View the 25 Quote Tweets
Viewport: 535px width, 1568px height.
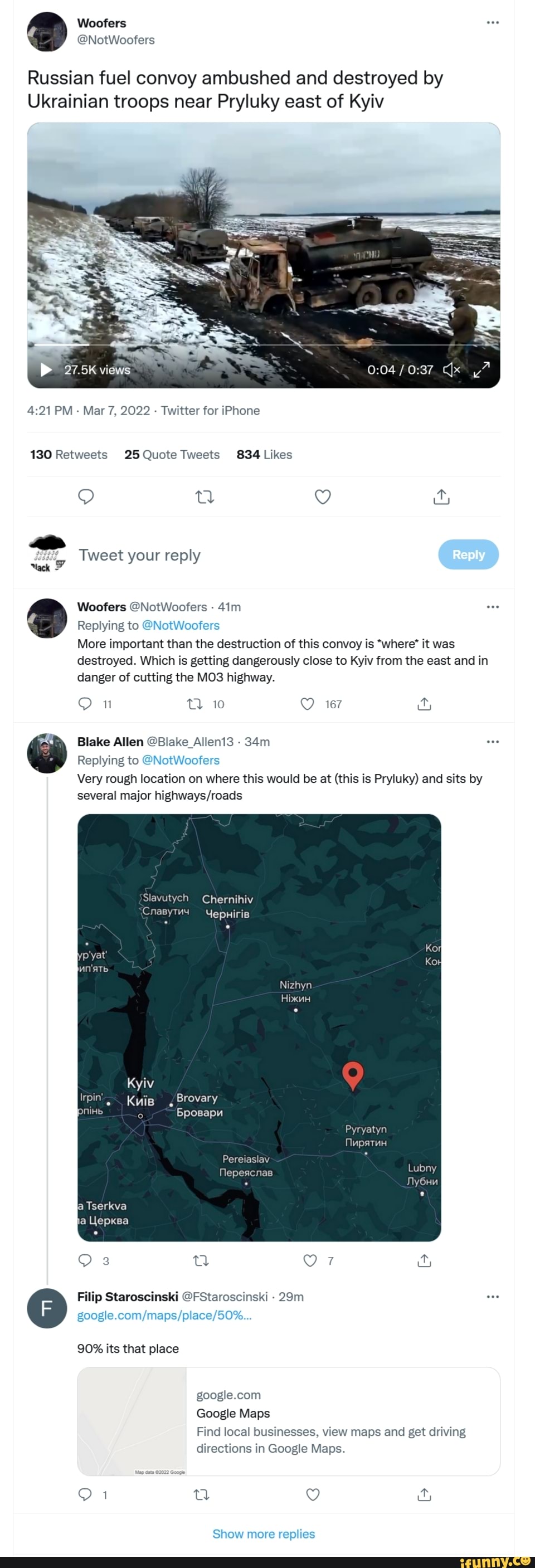click(172, 455)
